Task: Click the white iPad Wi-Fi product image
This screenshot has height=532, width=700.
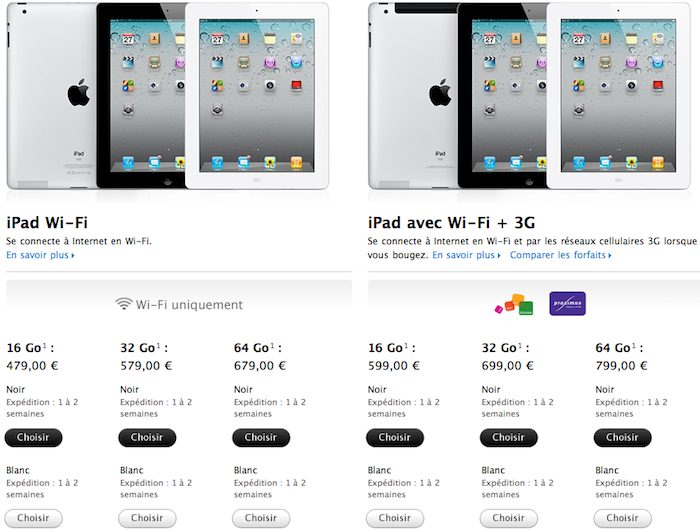Action: point(257,96)
